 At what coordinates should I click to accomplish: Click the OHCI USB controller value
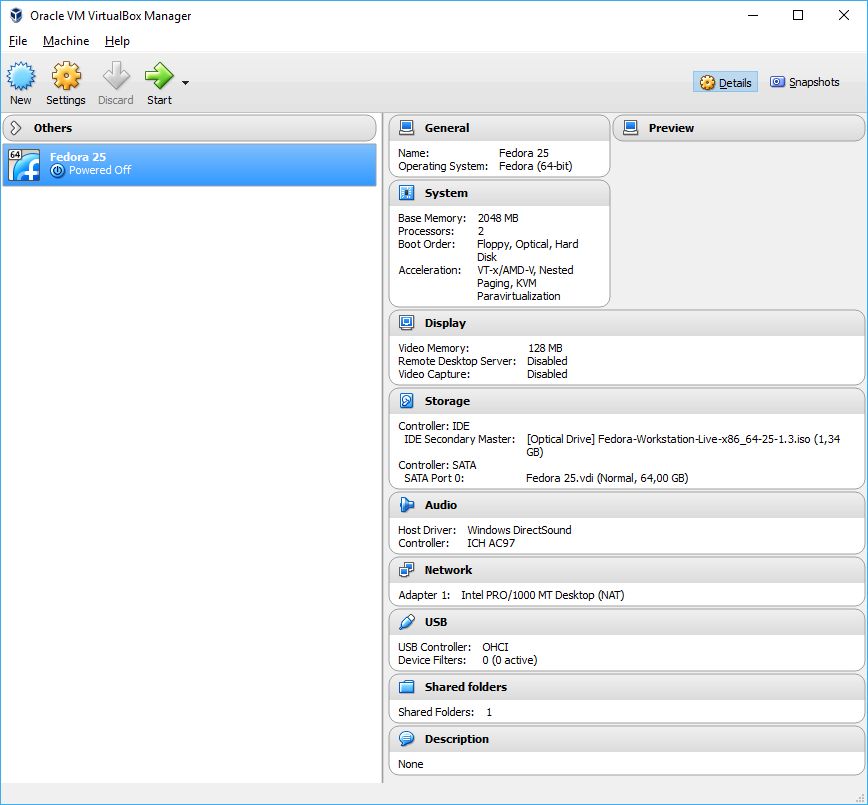point(495,647)
